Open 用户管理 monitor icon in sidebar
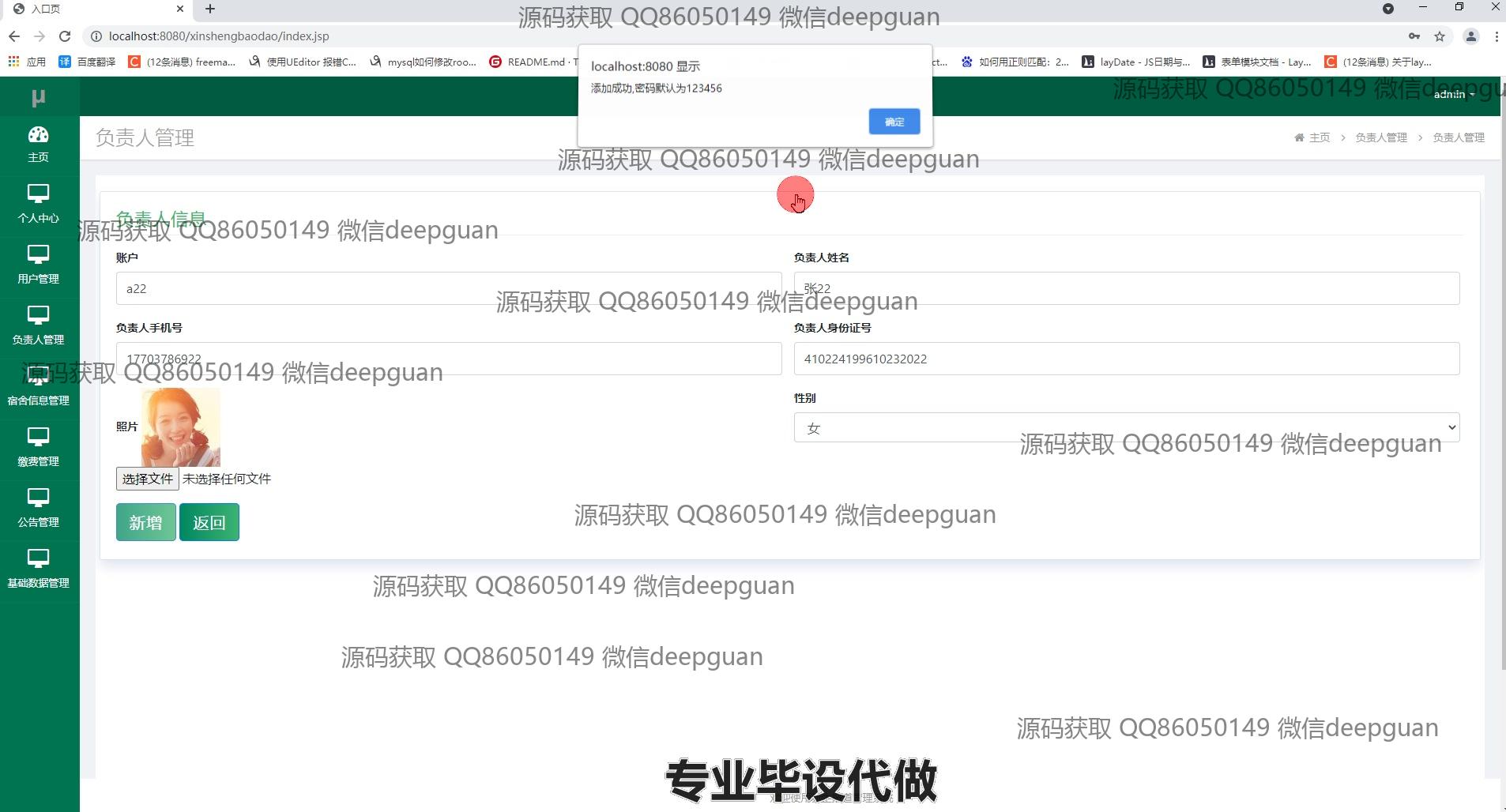 (38, 254)
